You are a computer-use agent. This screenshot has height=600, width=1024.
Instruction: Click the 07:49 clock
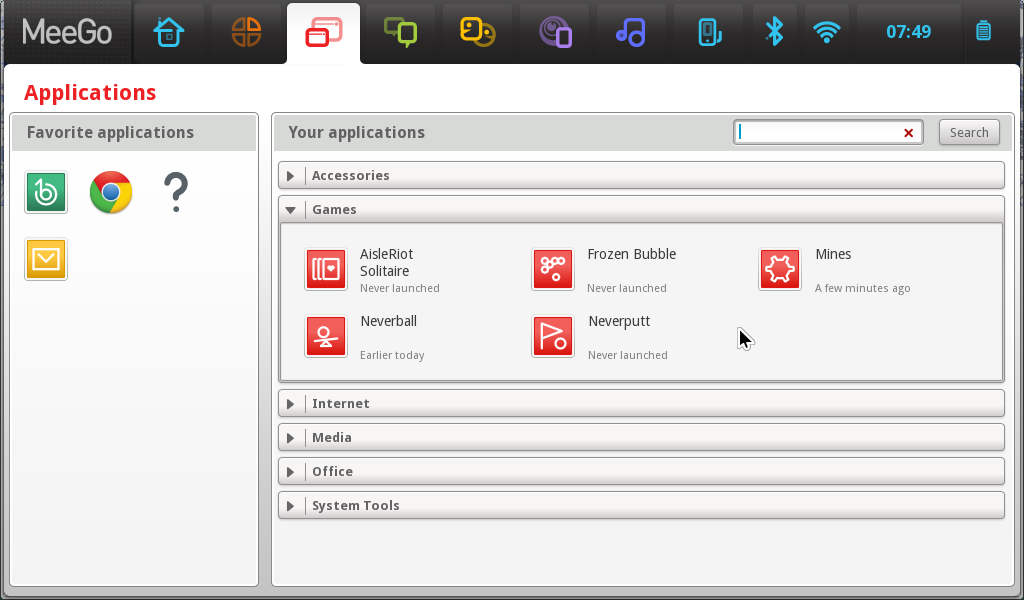(x=908, y=31)
